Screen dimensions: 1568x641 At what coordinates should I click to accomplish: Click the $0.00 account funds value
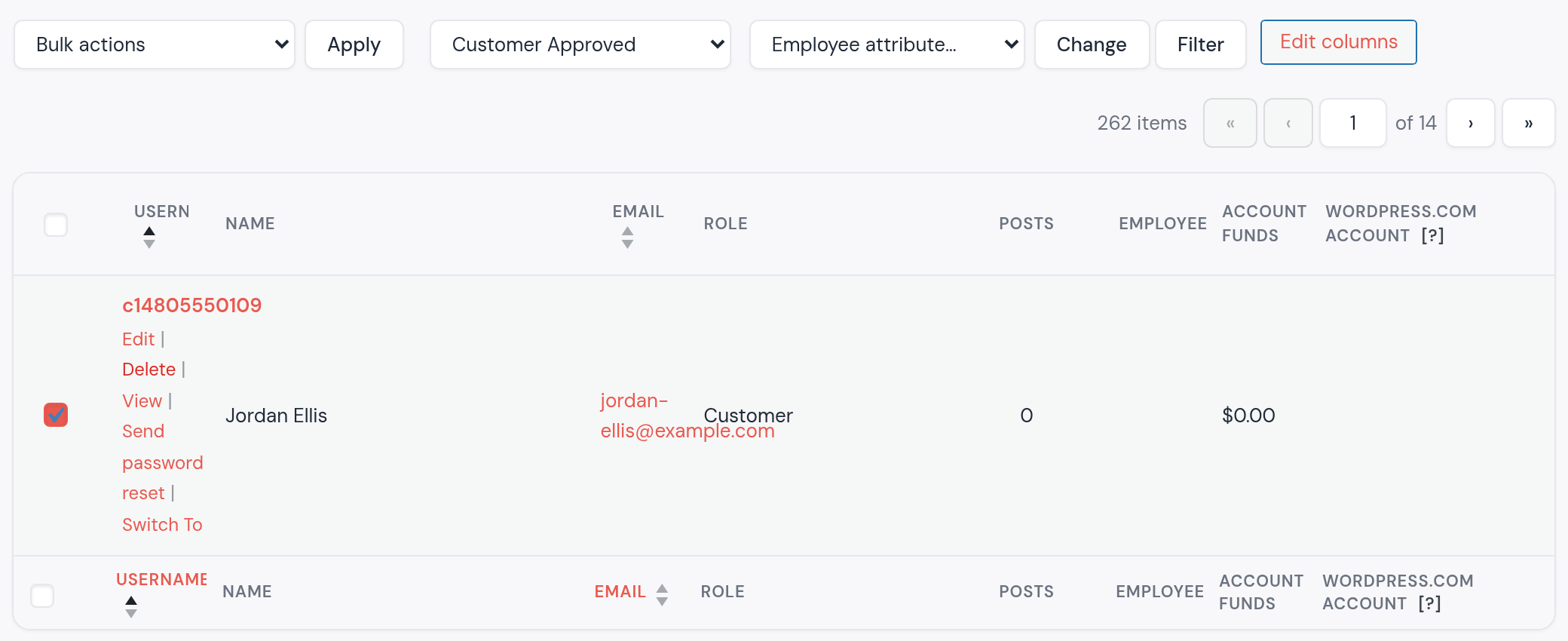click(1248, 416)
